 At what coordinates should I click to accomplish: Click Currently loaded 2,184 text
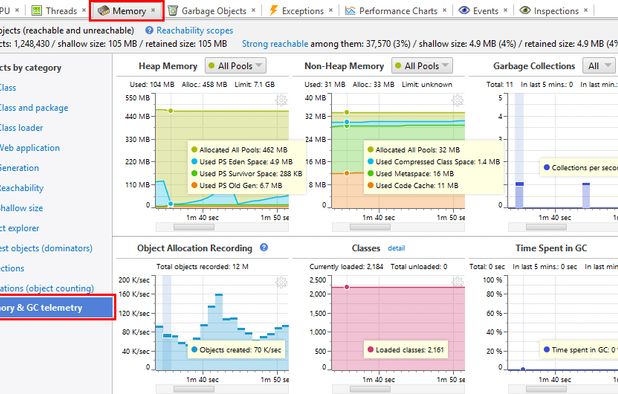(346, 267)
